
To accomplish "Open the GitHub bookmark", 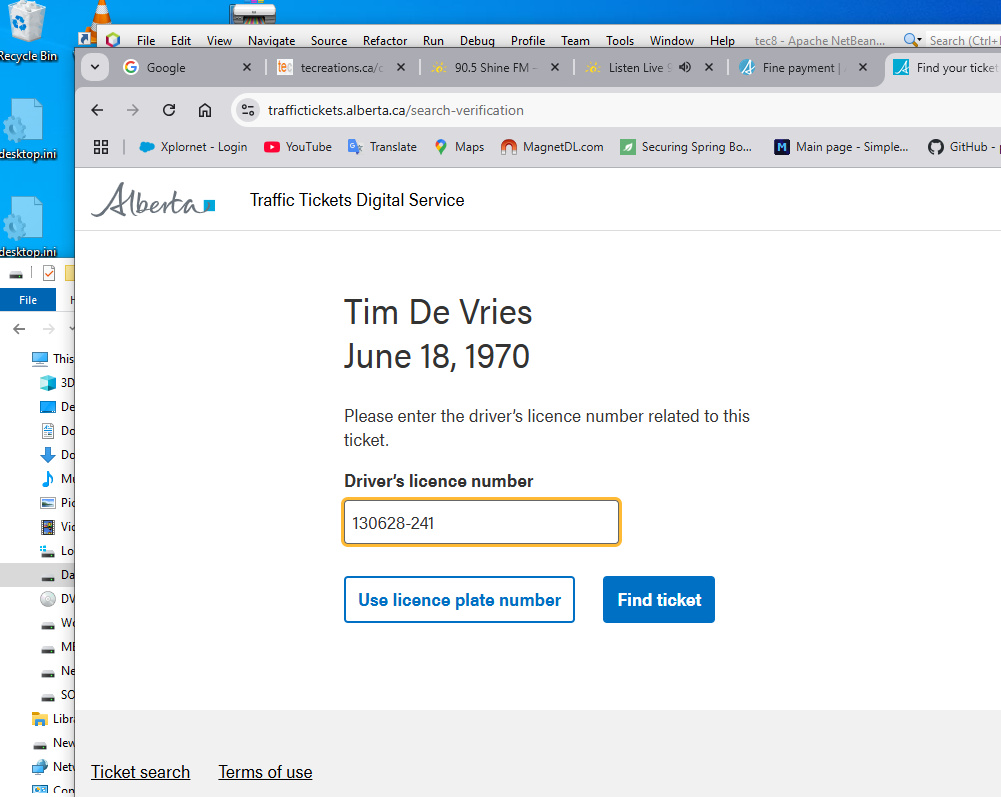I will (962, 147).
